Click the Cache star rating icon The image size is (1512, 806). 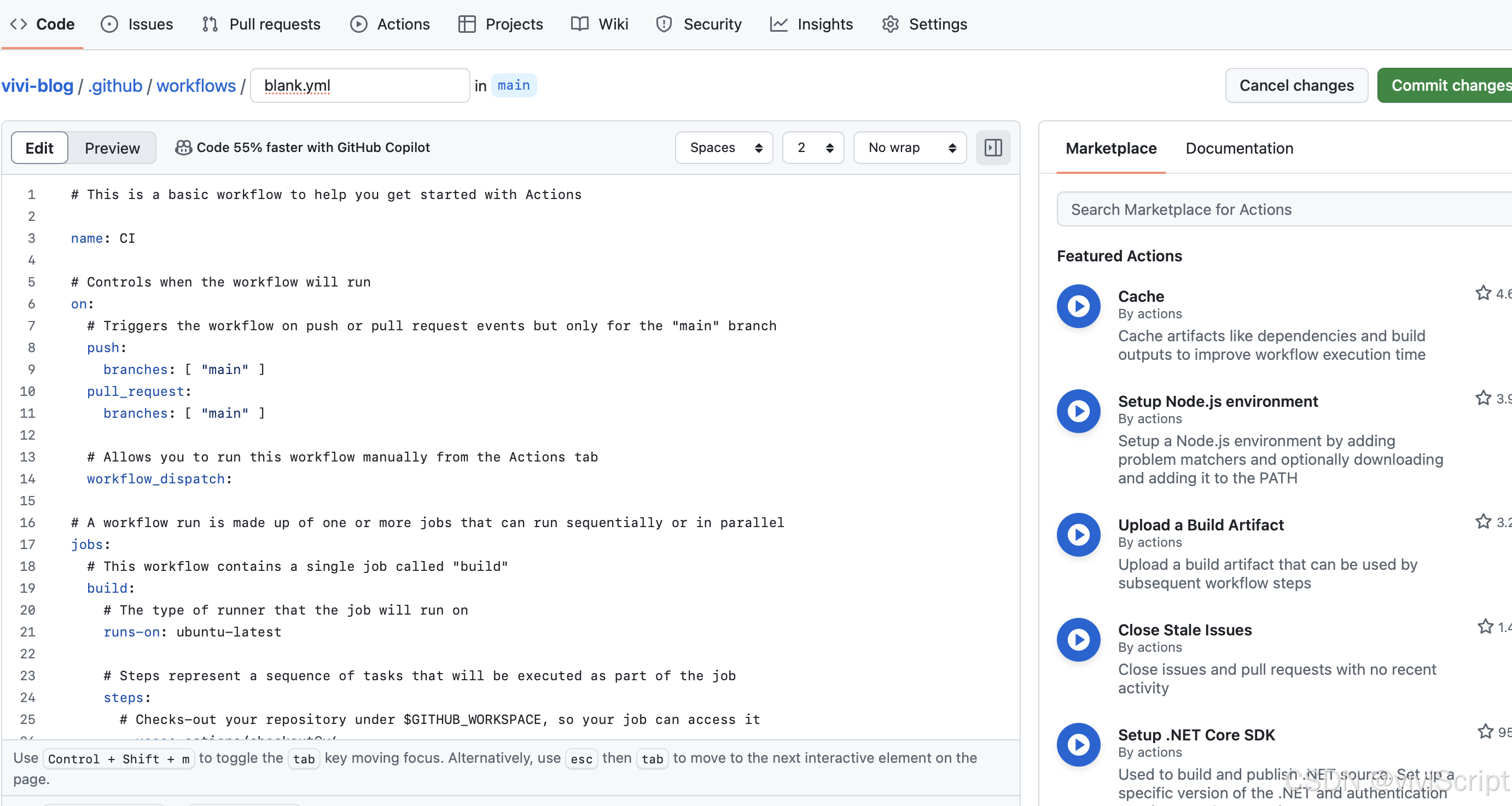(x=1483, y=293)
